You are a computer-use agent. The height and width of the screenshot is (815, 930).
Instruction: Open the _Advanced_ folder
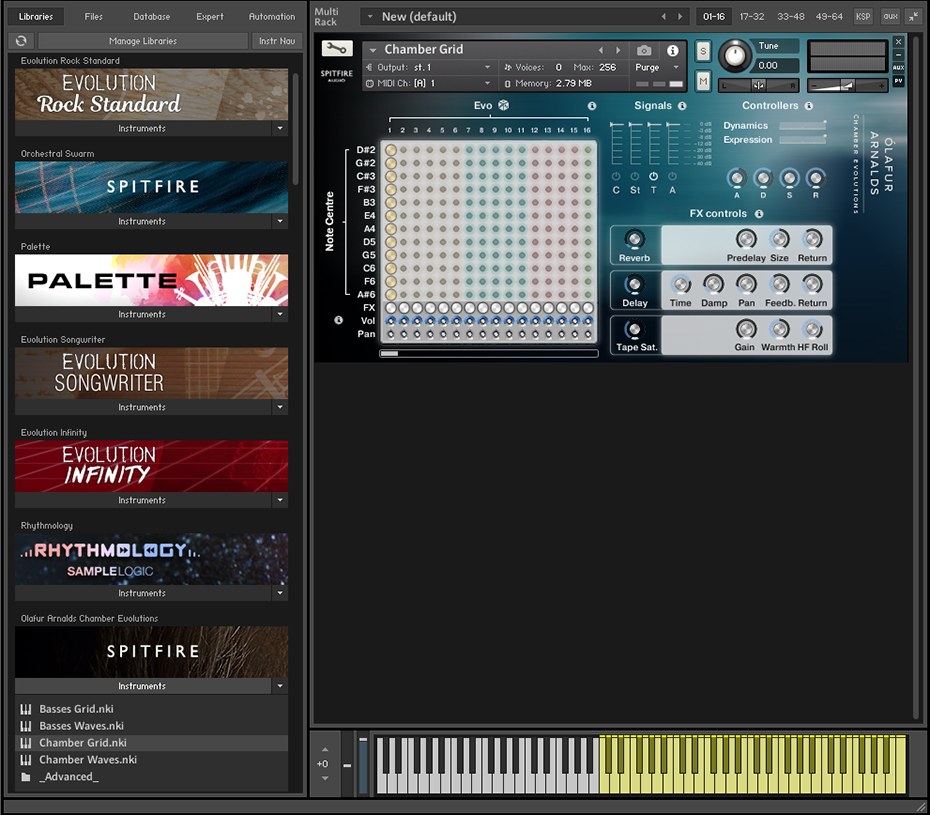151,777
